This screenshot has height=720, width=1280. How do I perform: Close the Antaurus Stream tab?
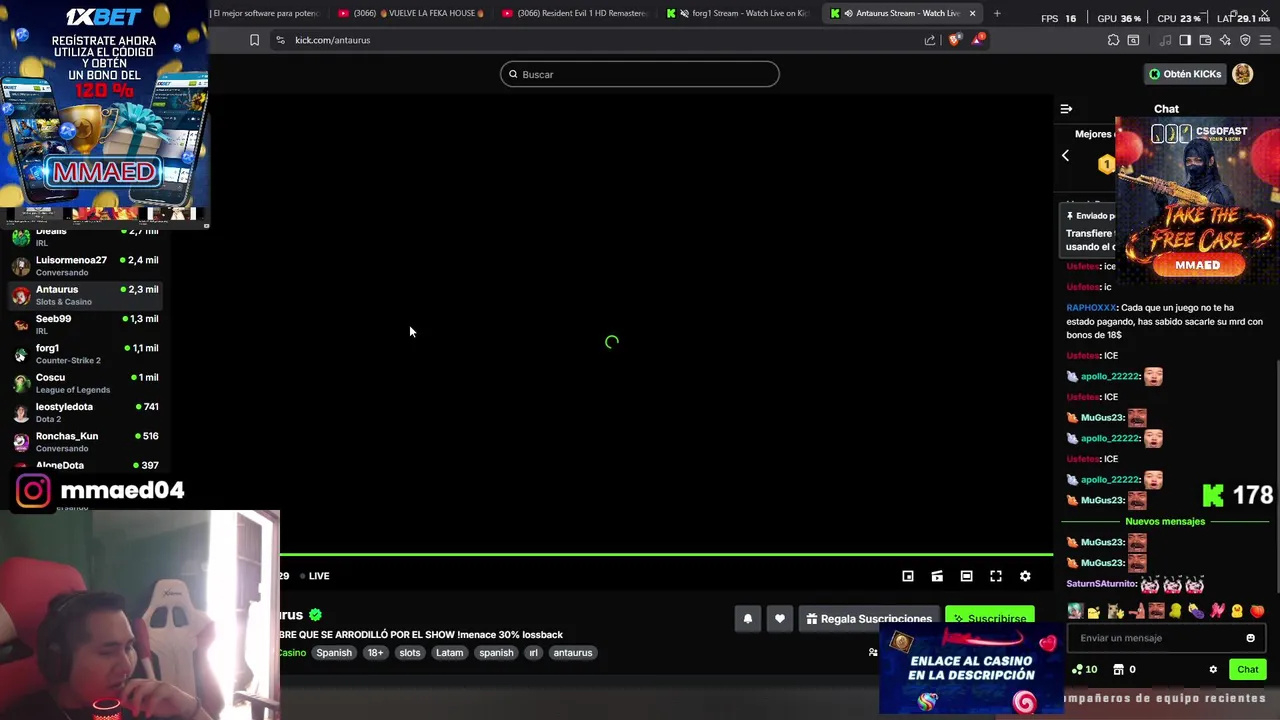pyautogui.click(x=972, y=13)
